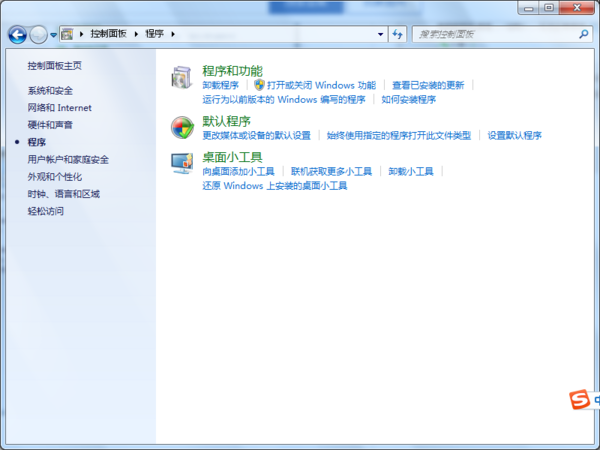Viewport: 600px width, 450px height.
Task: Expand the arrow before 控制面板 breadcrumb
Action: pos(82,34)
